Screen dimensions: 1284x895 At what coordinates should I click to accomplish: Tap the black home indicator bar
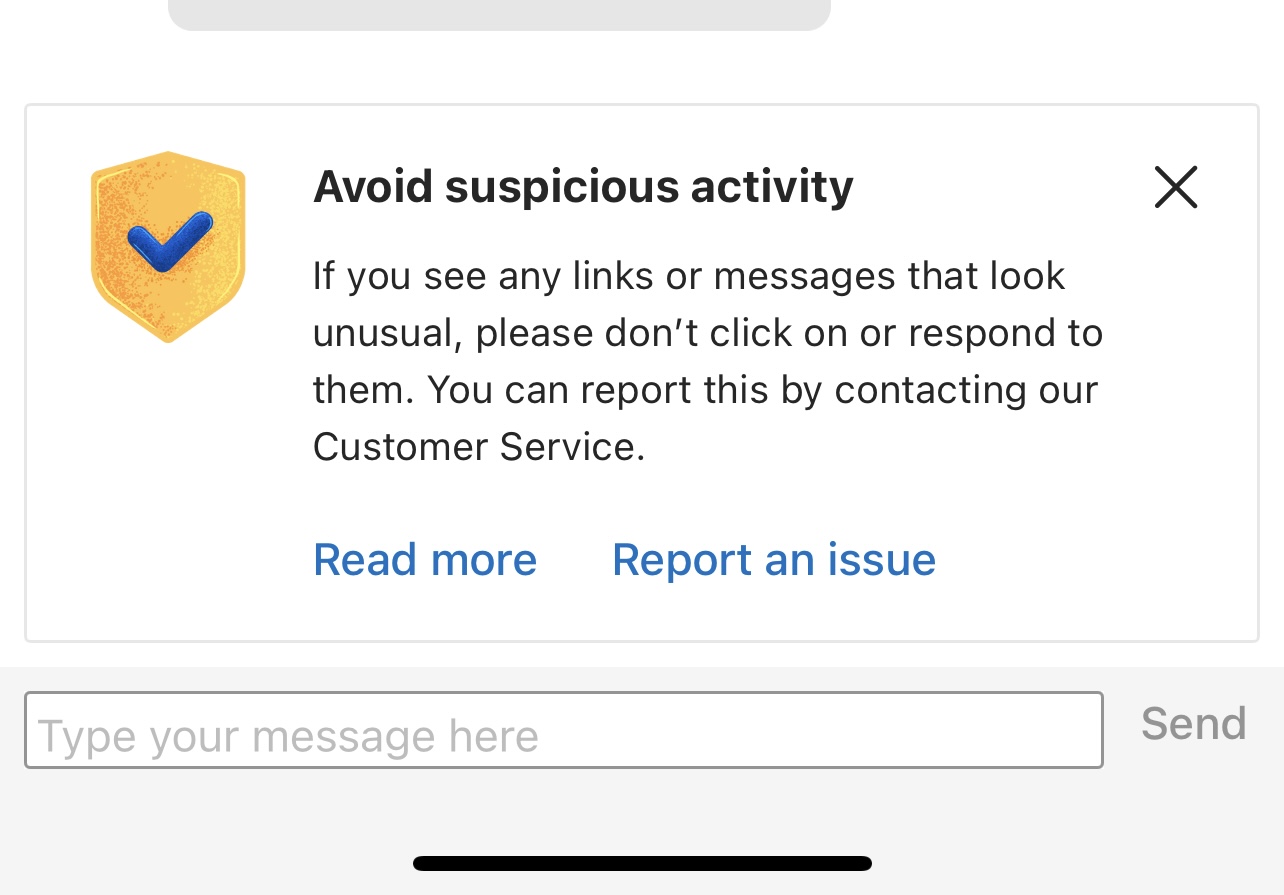pyautogui.click(x=642, y=863)
